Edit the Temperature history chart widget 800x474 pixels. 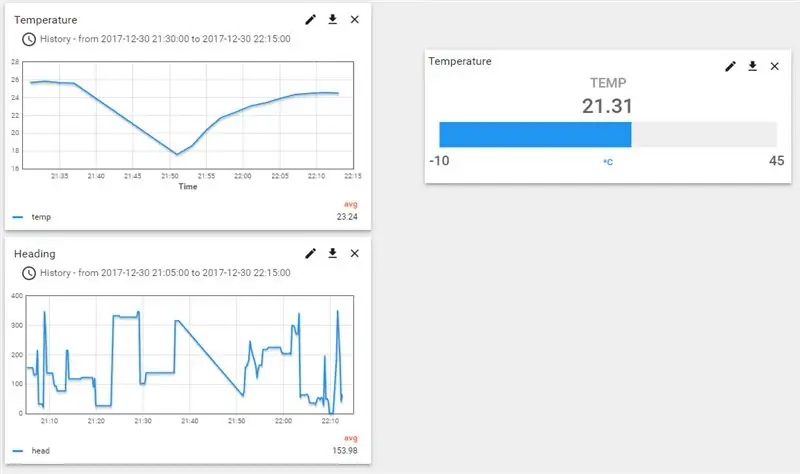click(310, 20)
